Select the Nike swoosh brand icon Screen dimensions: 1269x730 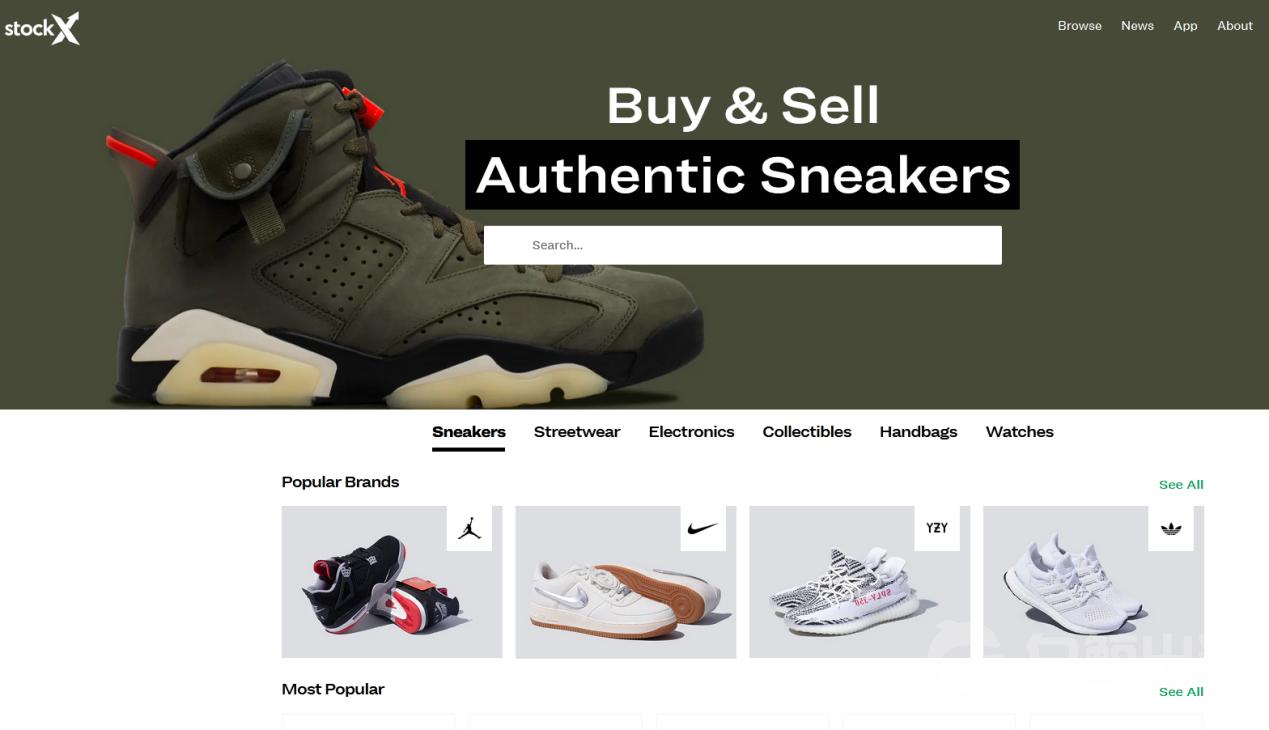click(703, 528)
